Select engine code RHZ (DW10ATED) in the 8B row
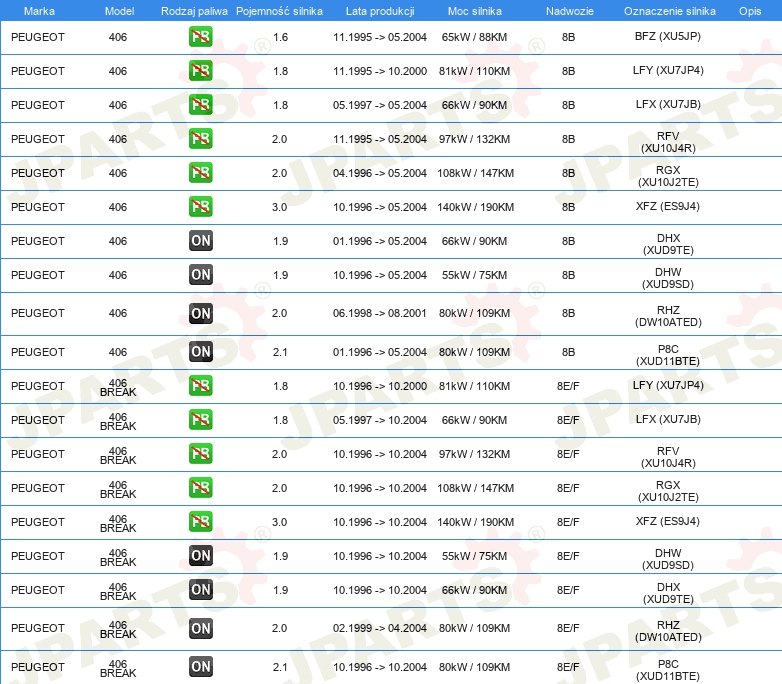 [668, 316]
